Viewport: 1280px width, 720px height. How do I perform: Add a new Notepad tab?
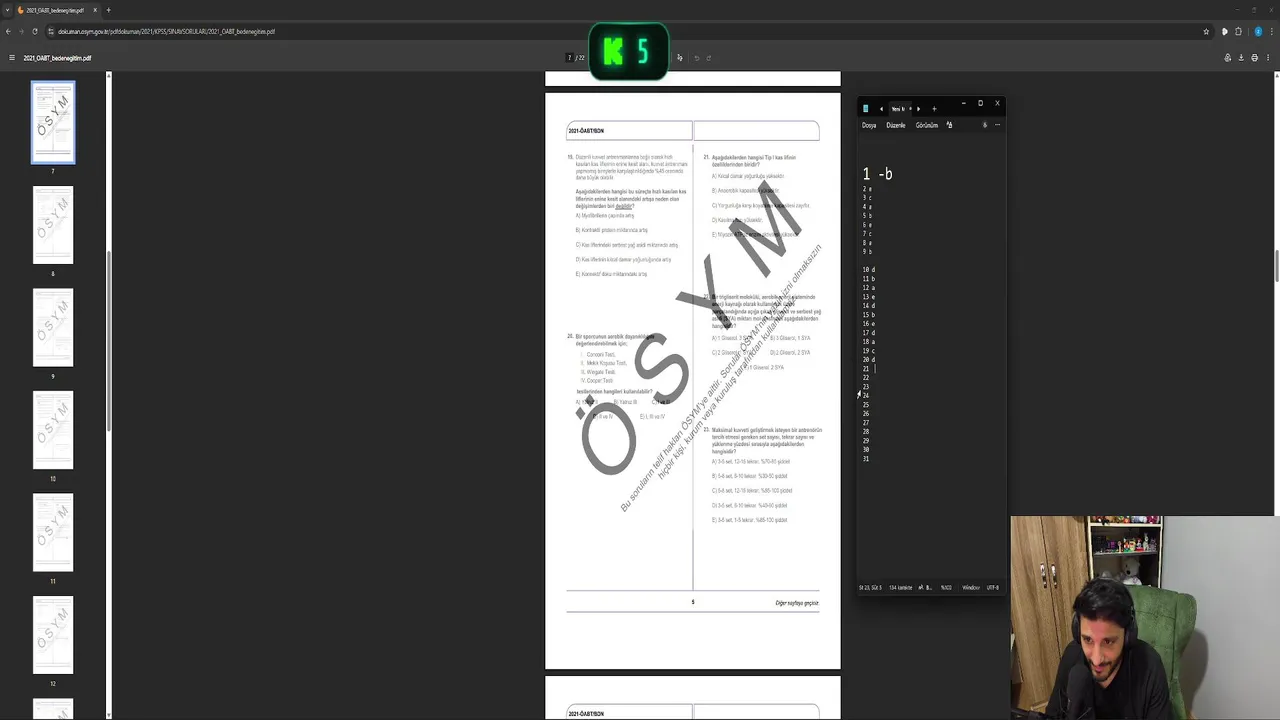coord(934,108)
